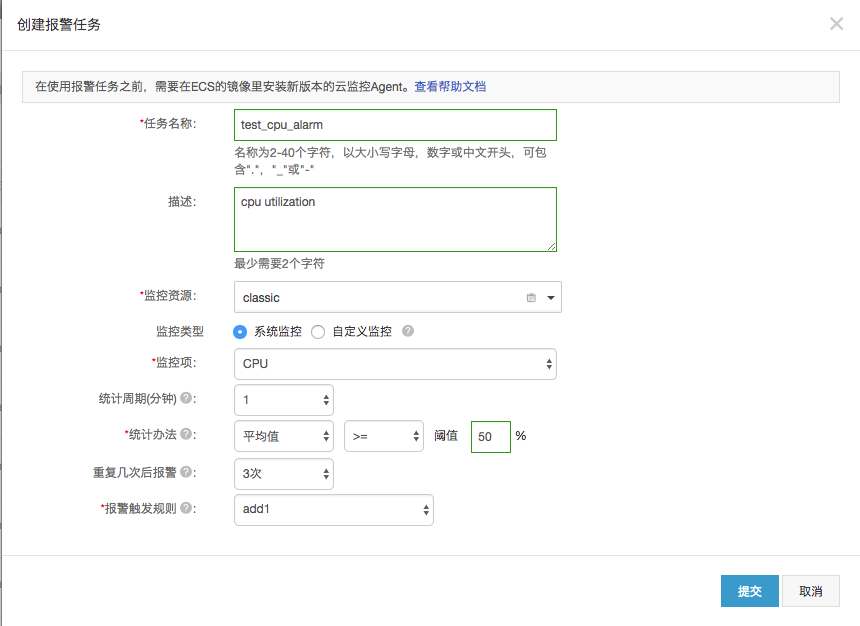Open the >= comparison operator dropdown
The image size is (860, 626).
coord(383,437)
